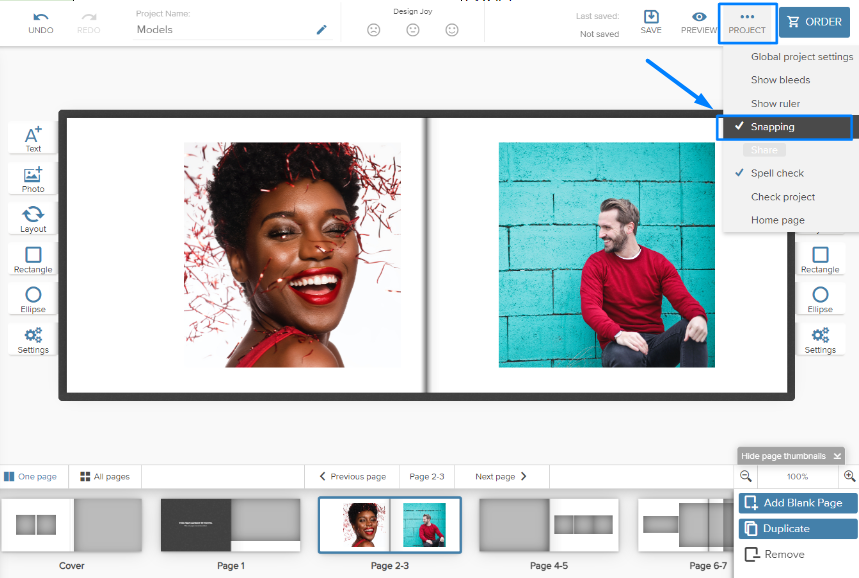859x578 pixels.
Task: Toggle Spell check option
Action: (x=777, y=173)
